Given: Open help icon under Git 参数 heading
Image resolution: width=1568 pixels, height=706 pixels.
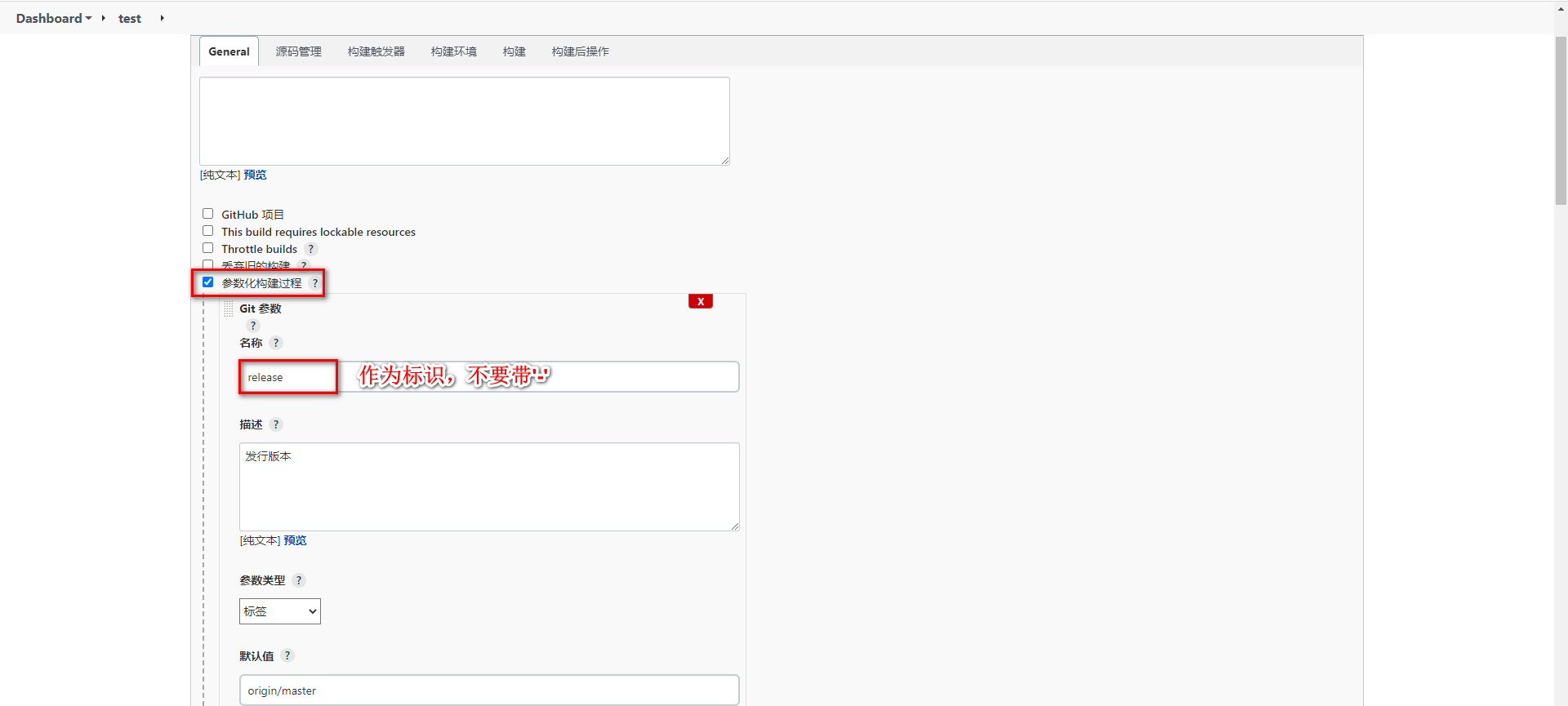Looking at the screenshot, I should [252, 326].
